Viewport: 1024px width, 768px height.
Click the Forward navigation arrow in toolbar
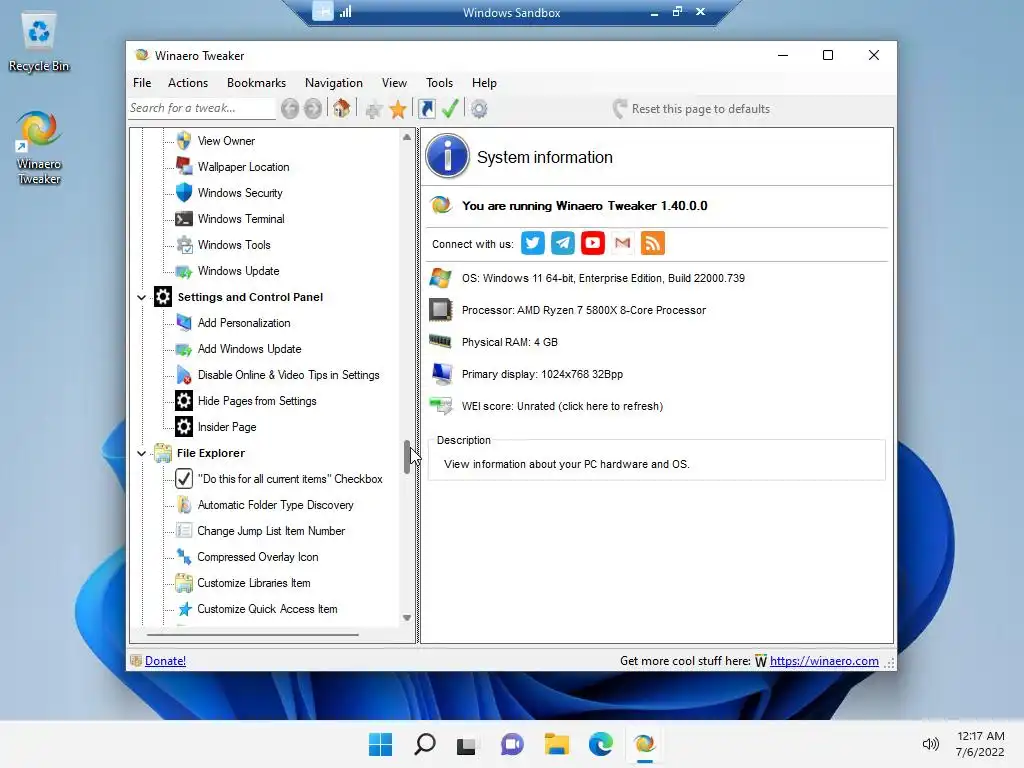313,109
